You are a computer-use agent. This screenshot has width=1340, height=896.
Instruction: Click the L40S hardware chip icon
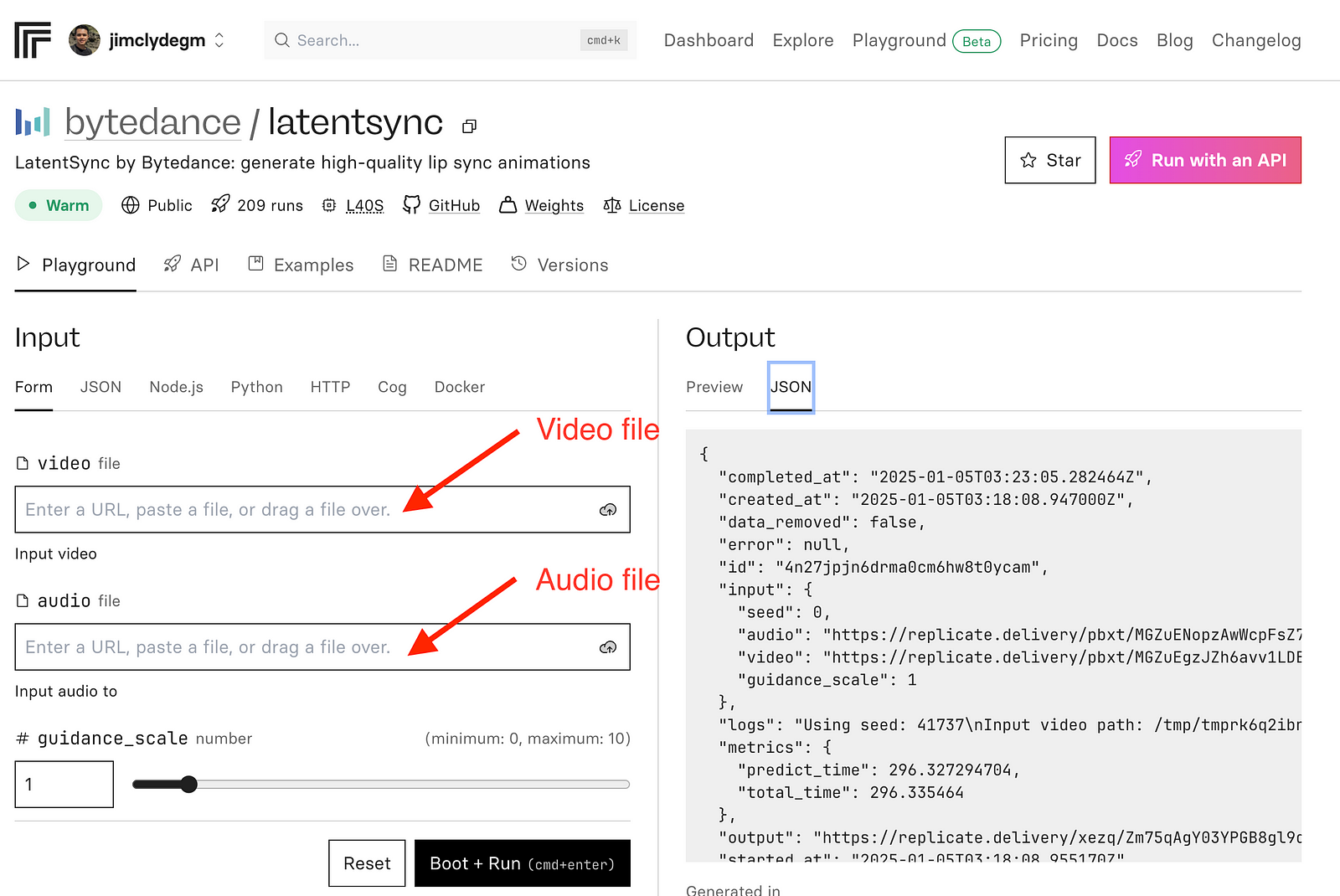(329, 205)
